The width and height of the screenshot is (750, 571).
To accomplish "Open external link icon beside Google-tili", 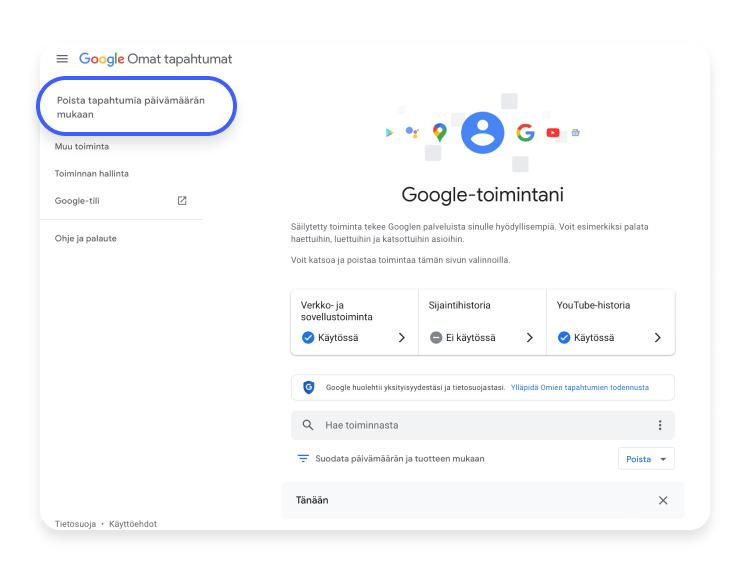I will (182, 201).
